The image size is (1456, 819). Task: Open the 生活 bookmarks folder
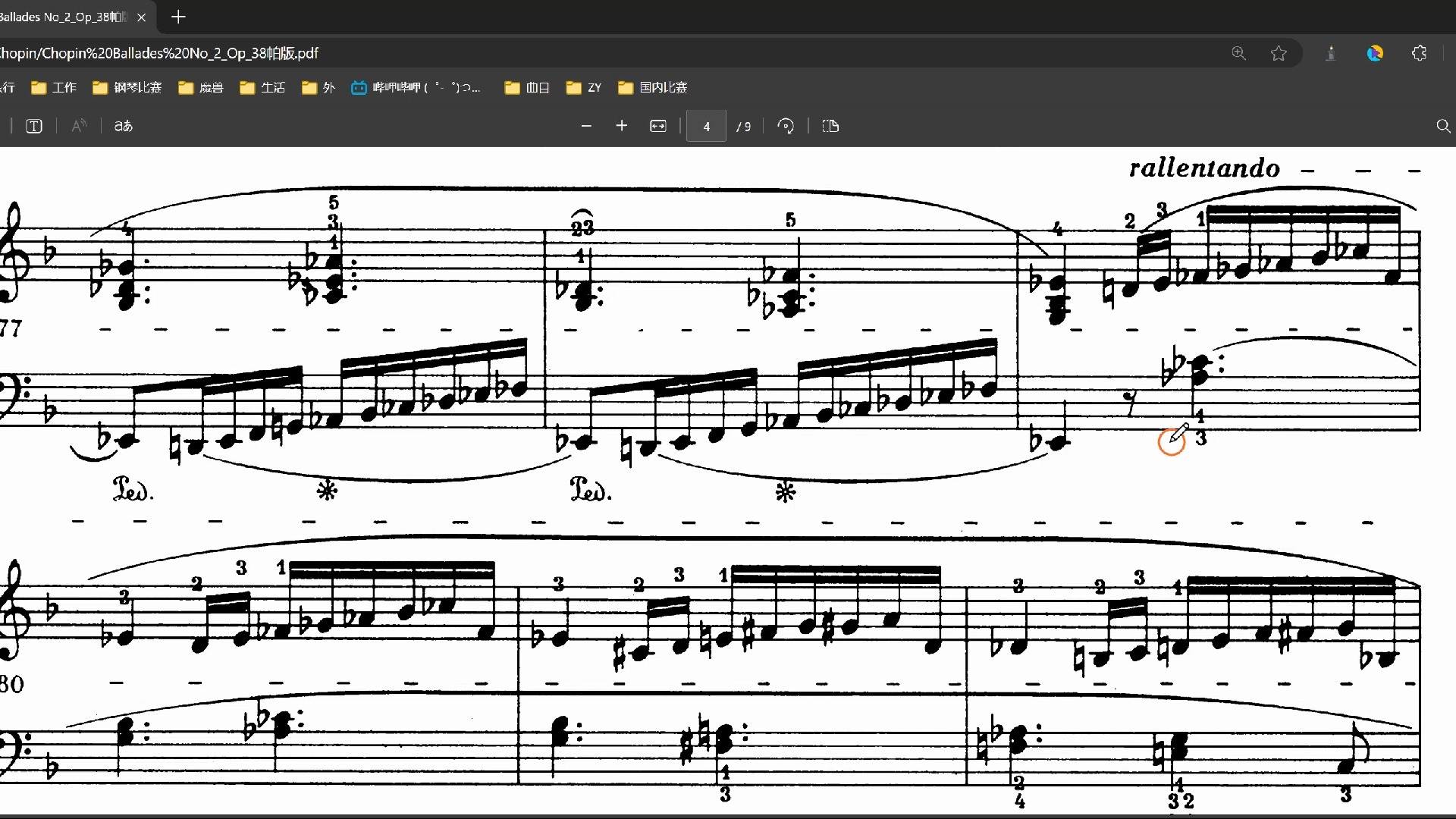pos(262,87)
